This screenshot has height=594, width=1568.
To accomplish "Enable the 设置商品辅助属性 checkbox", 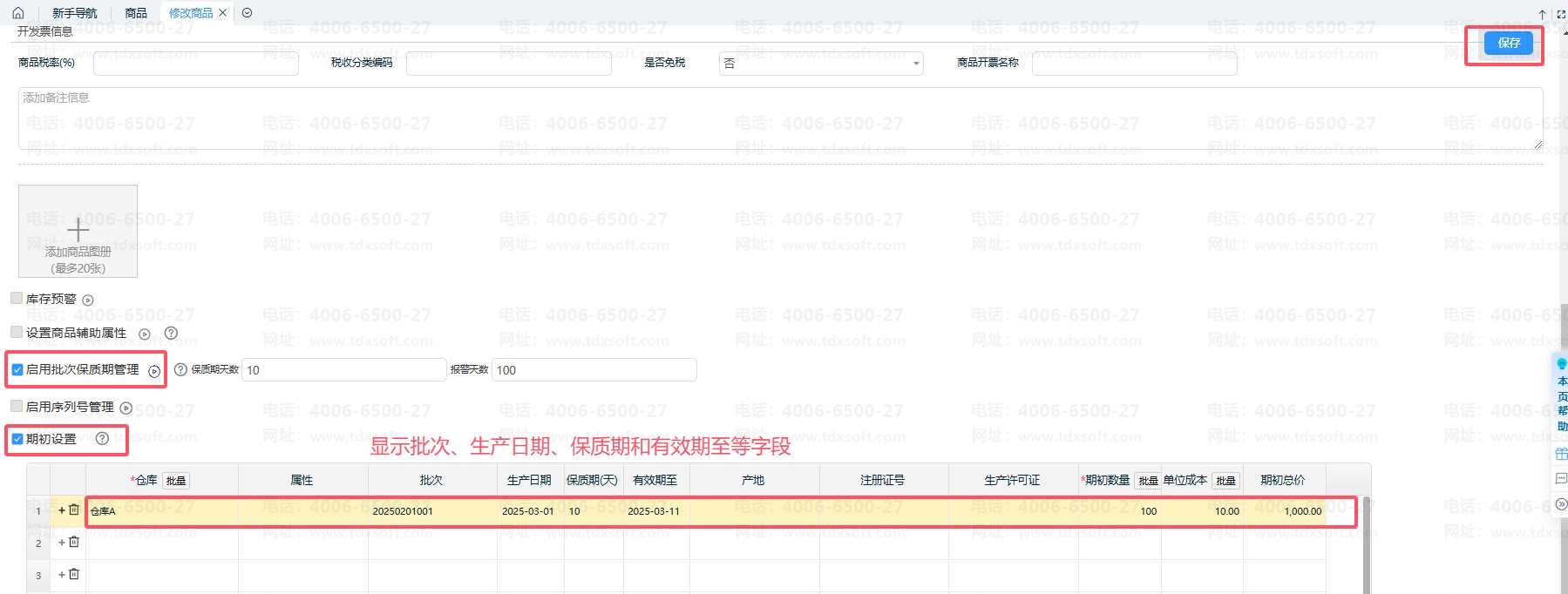I will [x=17, y=332].
